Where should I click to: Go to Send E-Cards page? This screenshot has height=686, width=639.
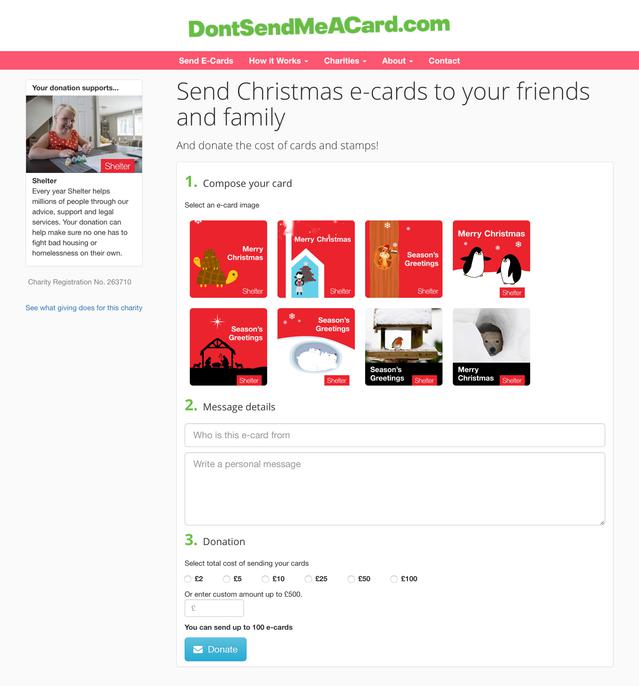(x=206, y=61)
